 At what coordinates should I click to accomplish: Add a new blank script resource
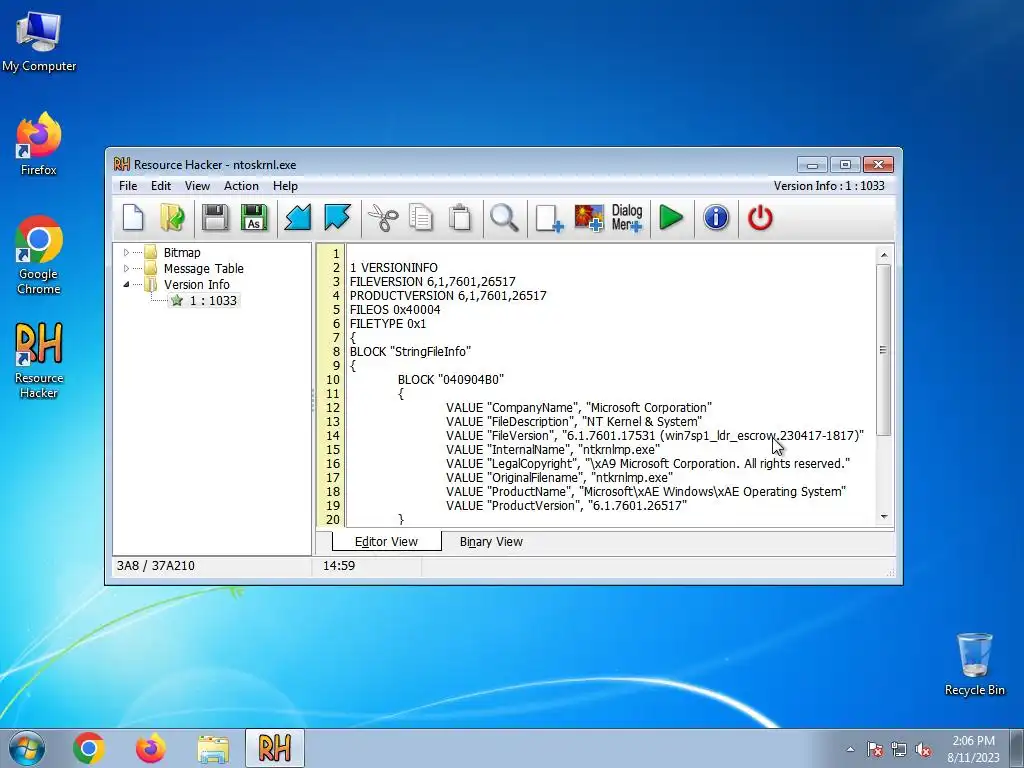[x=549, y=217]
